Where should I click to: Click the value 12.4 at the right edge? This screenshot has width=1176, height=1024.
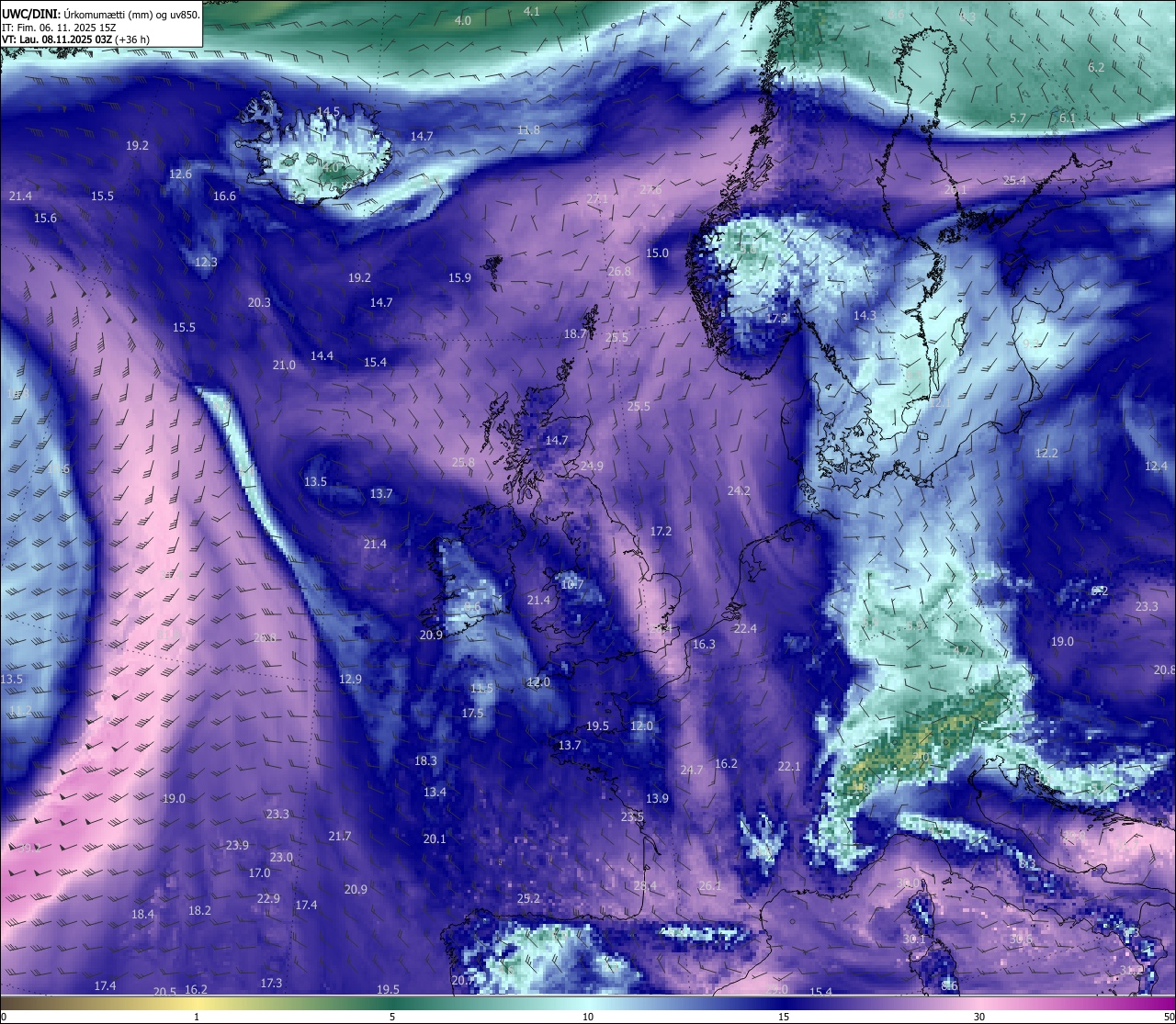pos(1156,466)
